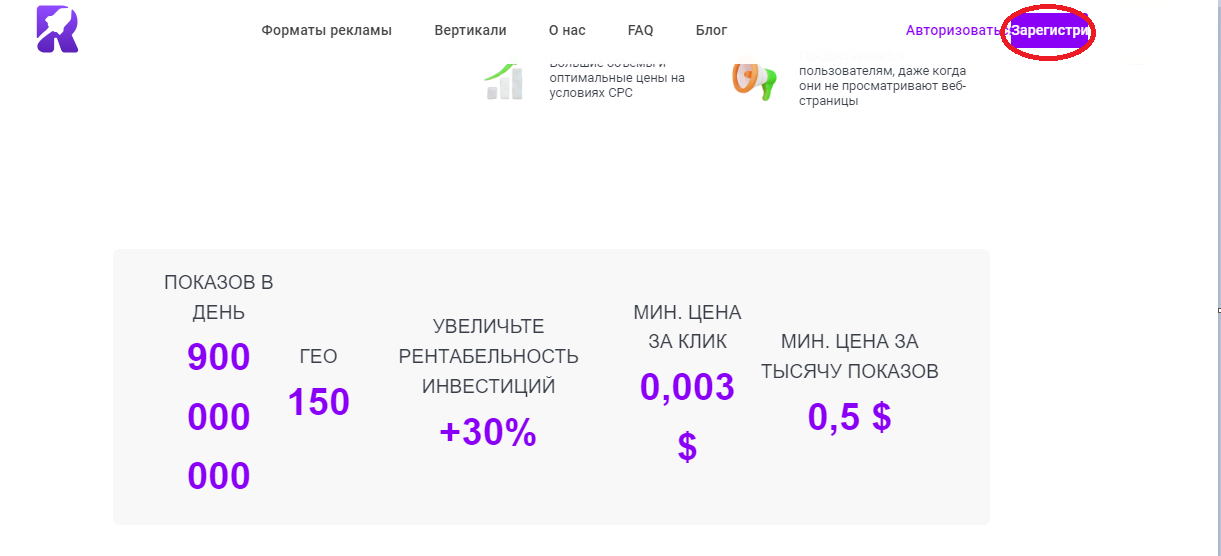Click the 150 ГЕО number
The width and height of the screenshot is (1221, 556).
point(319,402)
